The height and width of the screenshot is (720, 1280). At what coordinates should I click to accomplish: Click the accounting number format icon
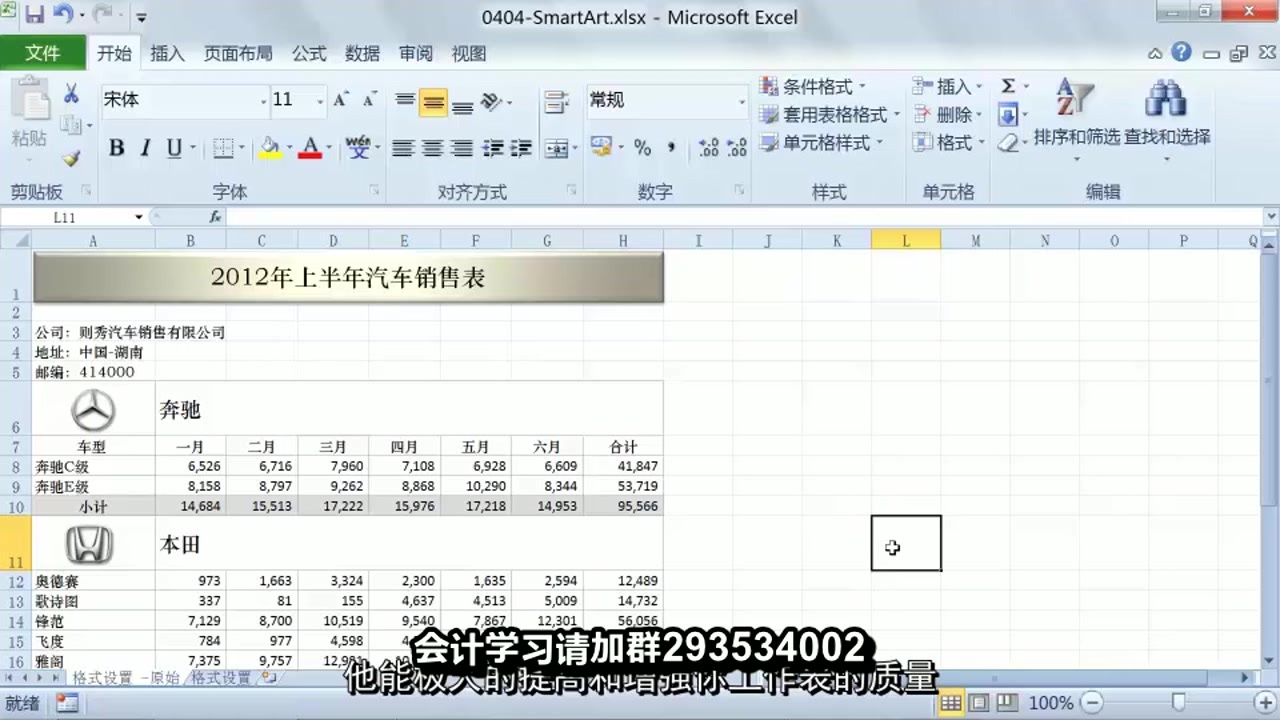(x=601, y=147)
